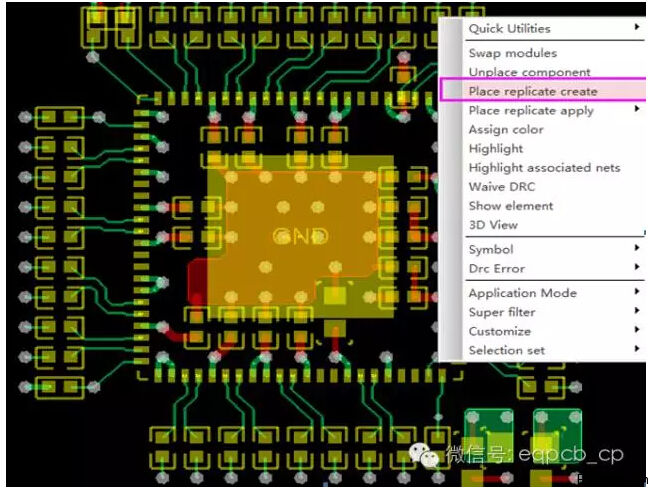This screenshot has width=655, height=493.
Task: Expand the Application Mode submenu arrow
Action: click(637, 292)
